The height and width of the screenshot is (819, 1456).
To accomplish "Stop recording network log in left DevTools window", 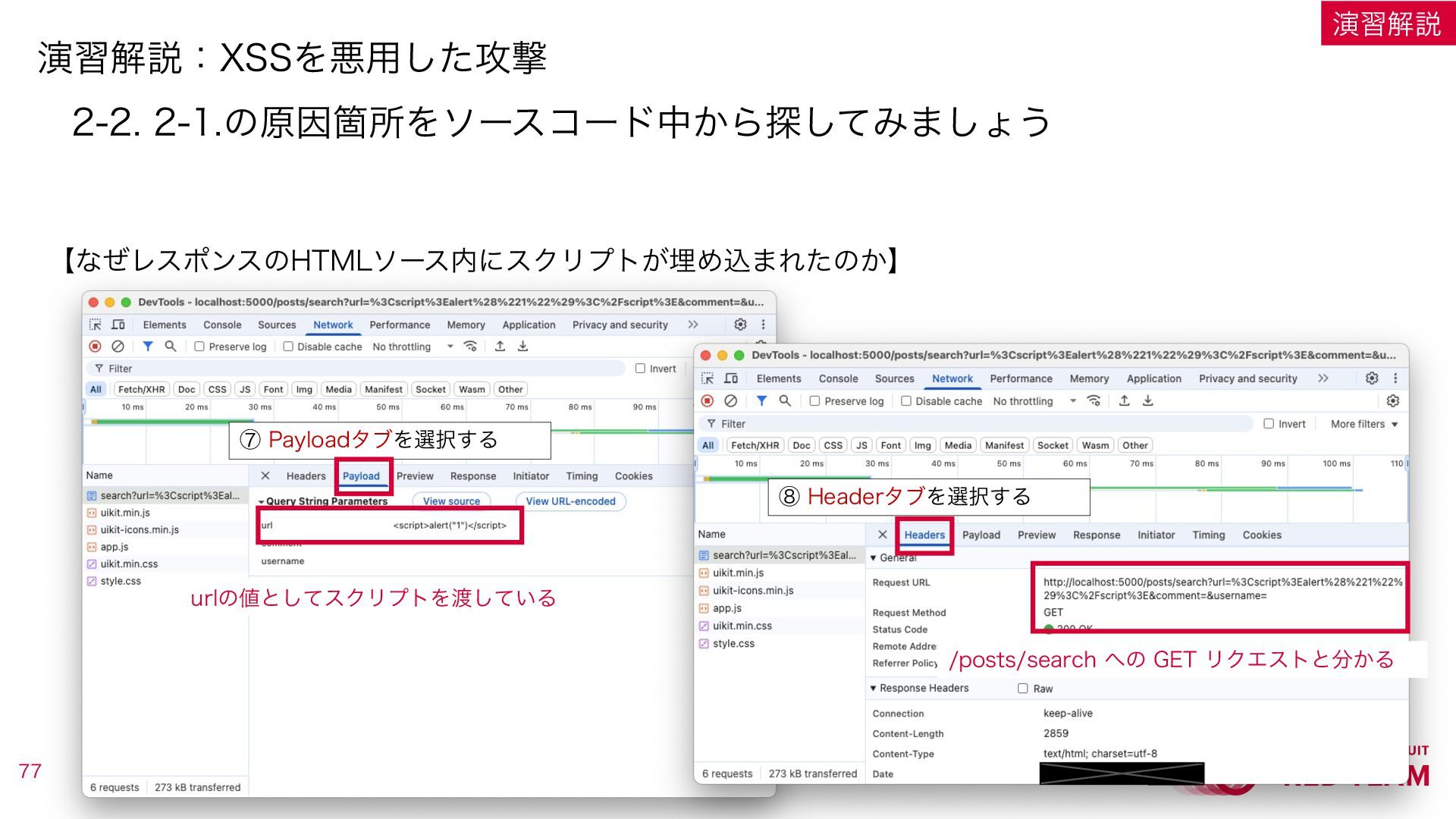I will tap(95, 347).
